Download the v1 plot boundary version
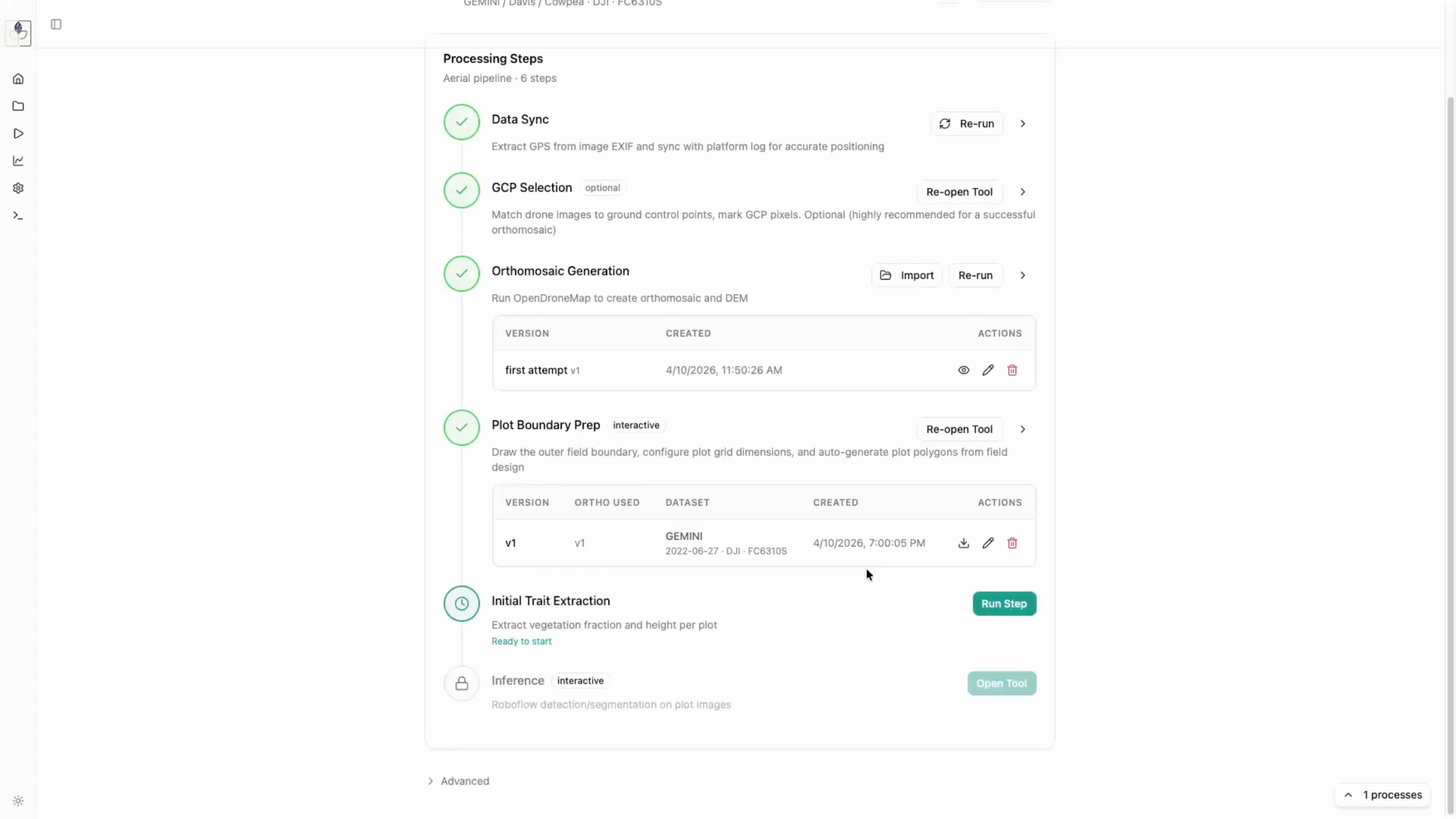The image size is (1456, 819). [963, 543]
